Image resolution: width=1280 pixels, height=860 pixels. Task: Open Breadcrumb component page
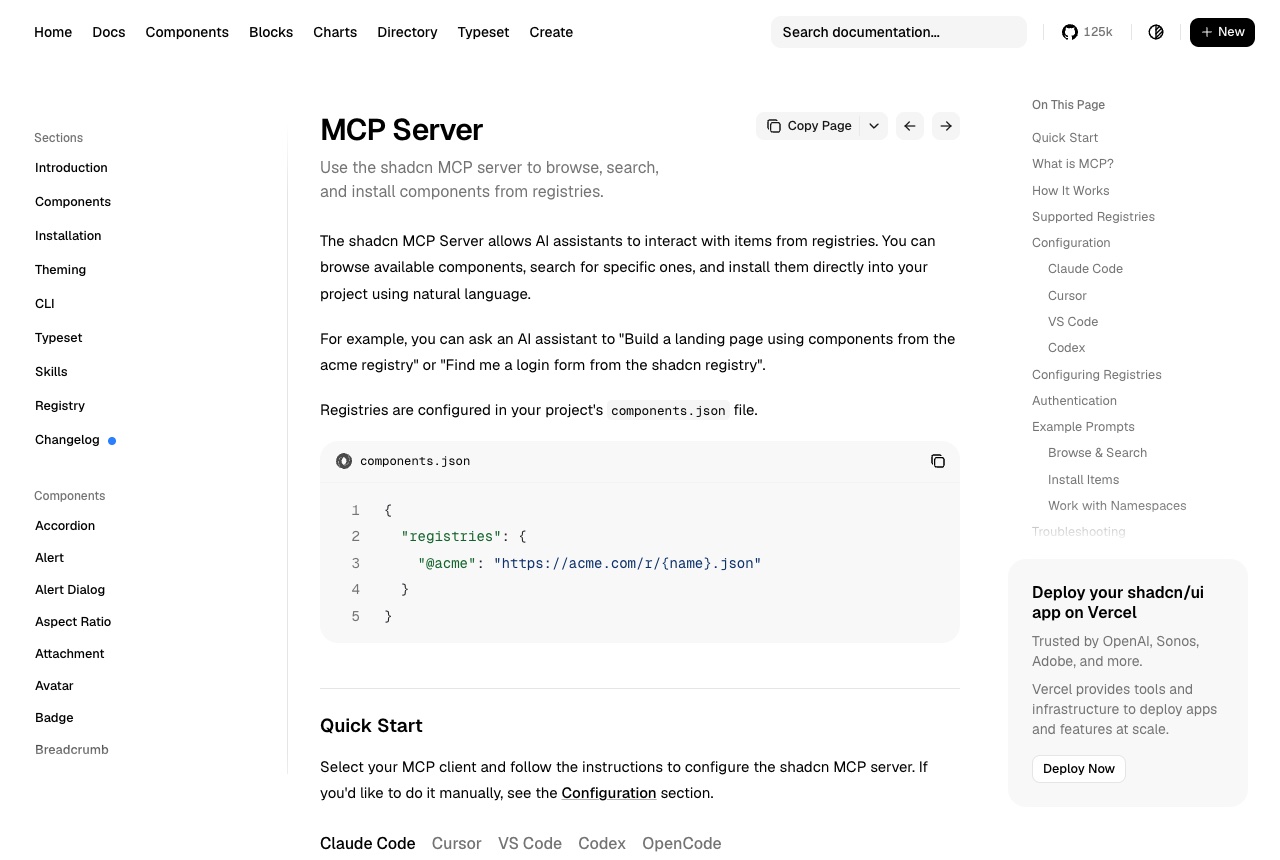pyautogui.click(x=72, y=750)
